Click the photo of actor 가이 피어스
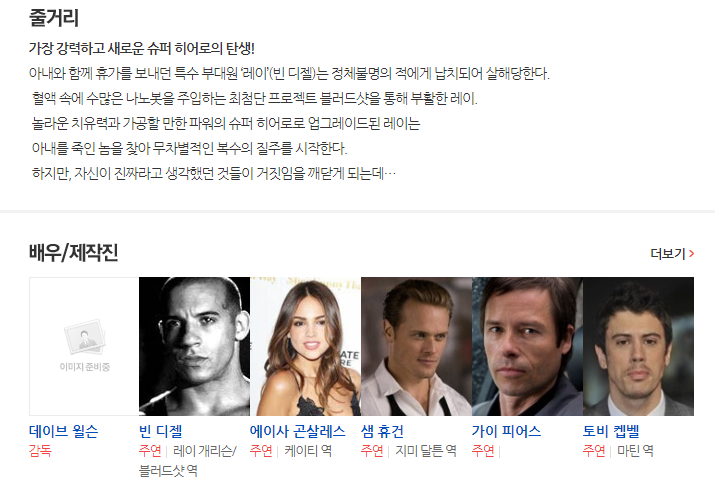Screen dimensions: 715x485 [527, 346]
